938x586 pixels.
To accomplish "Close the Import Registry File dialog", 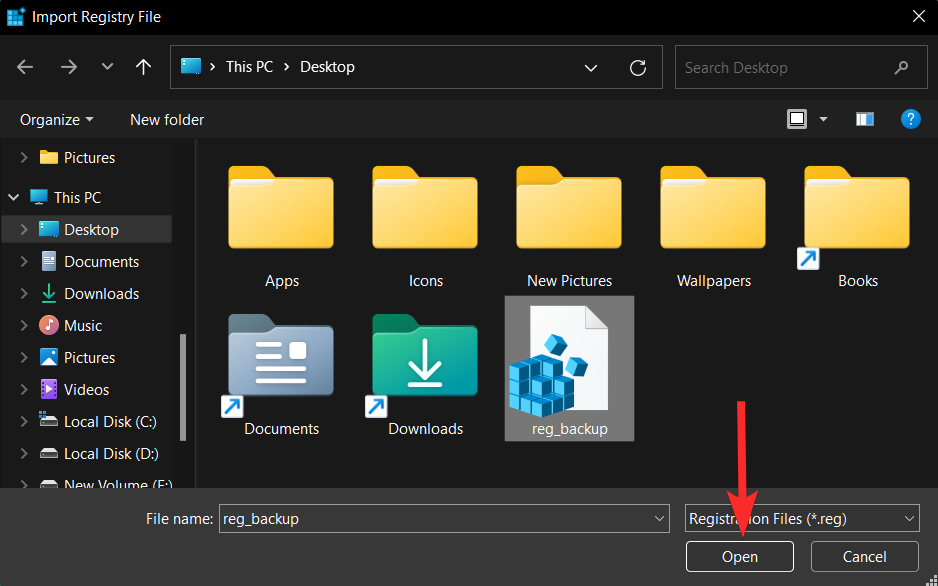I will click(919, 16).
